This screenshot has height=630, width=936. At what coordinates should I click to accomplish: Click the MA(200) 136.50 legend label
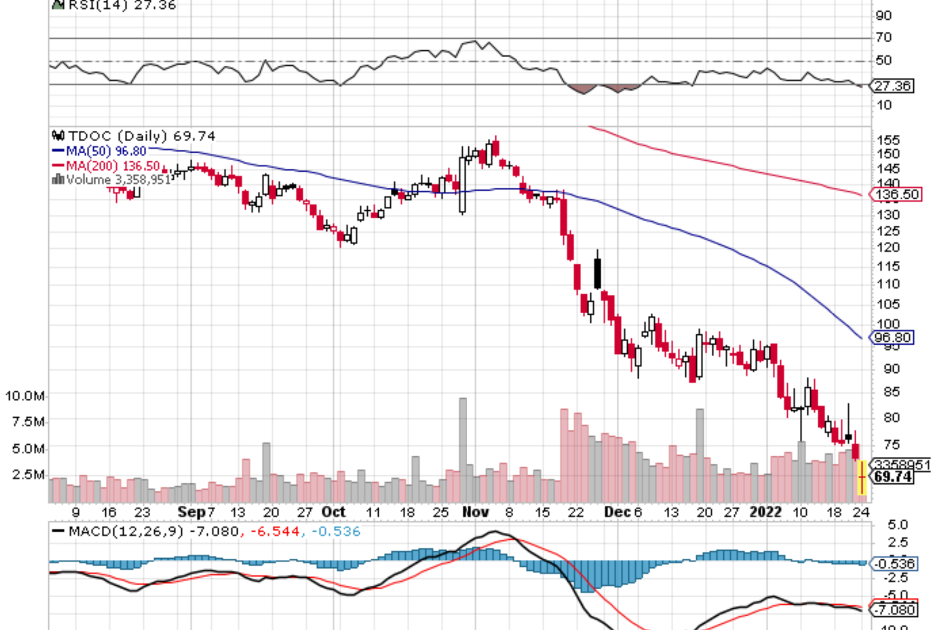tap(110, 166)
